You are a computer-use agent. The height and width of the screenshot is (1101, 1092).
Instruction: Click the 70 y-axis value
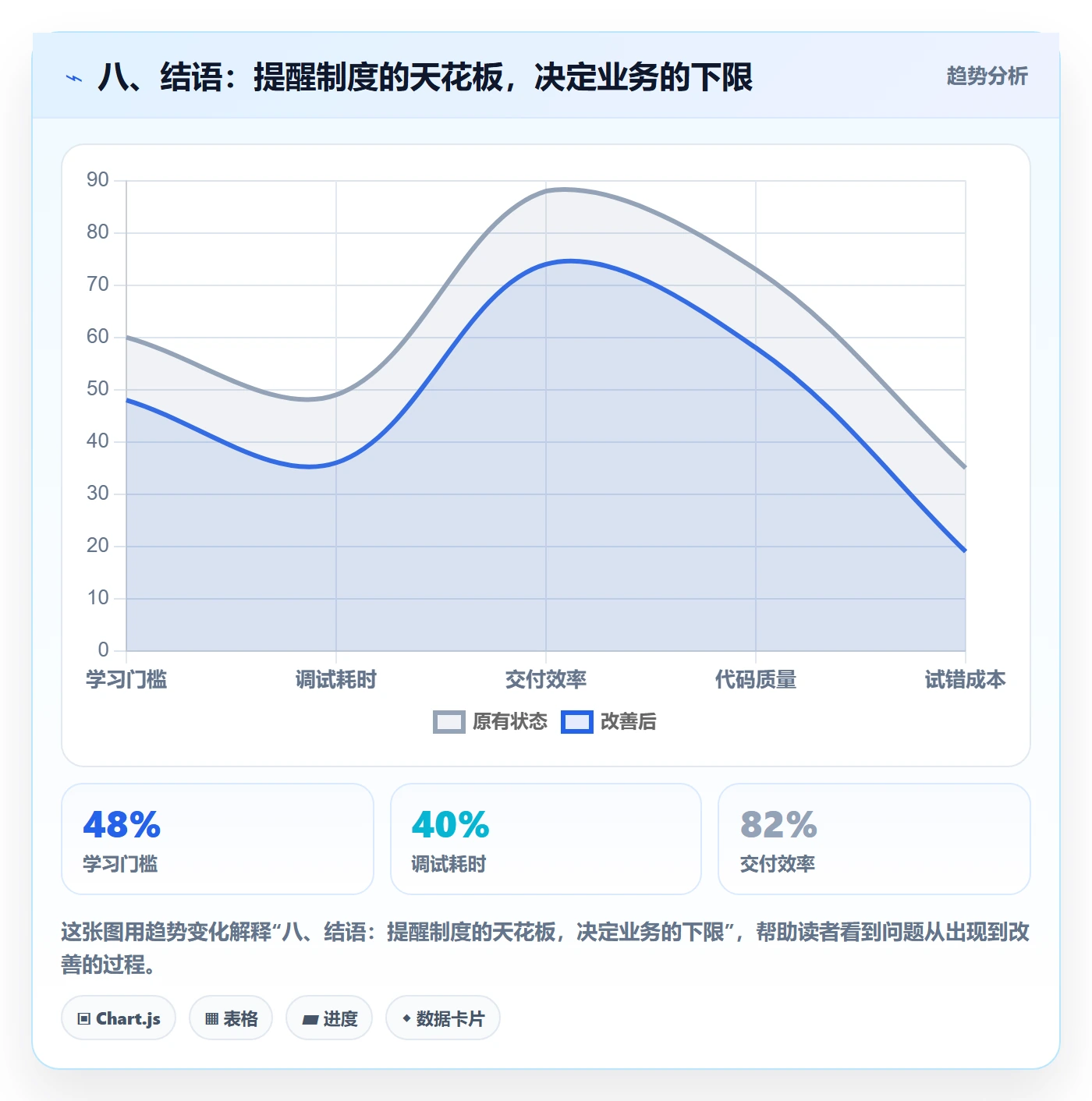click(97, 285)
